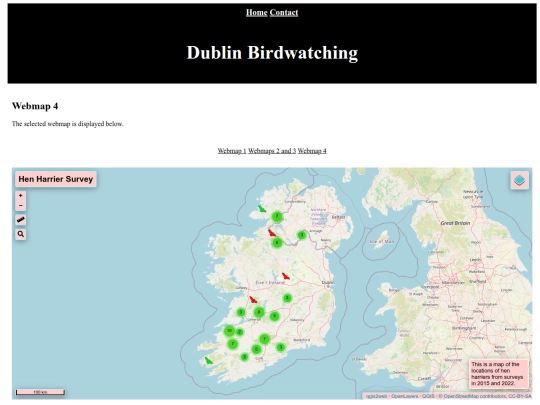Open the Contact page link
540x405 pixels.
coord(284,13)
